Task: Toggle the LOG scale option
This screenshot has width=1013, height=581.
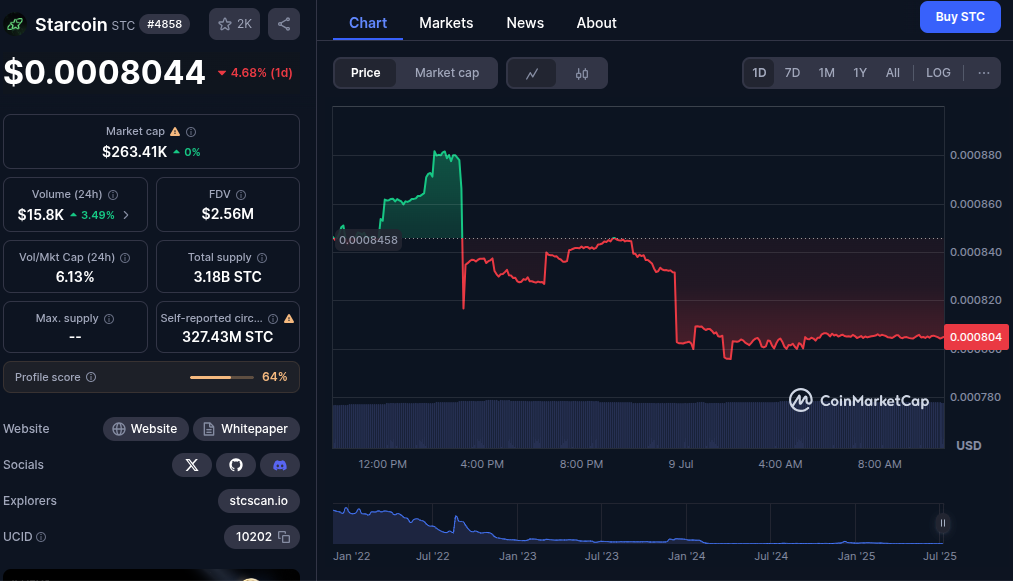Action: 938,73
